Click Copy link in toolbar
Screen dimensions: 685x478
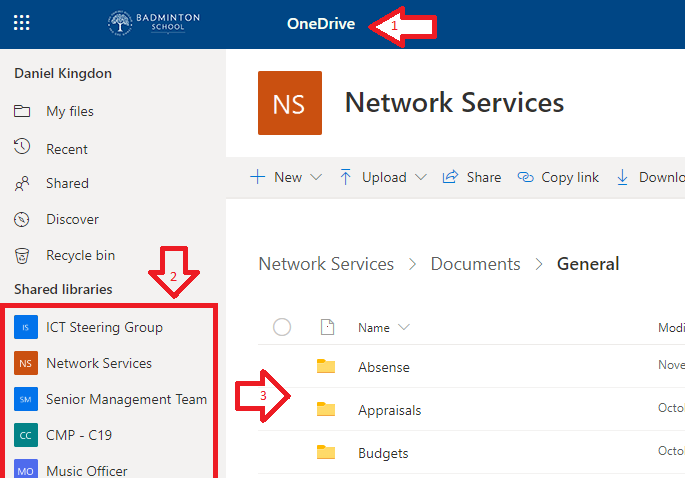coord(570,177)
